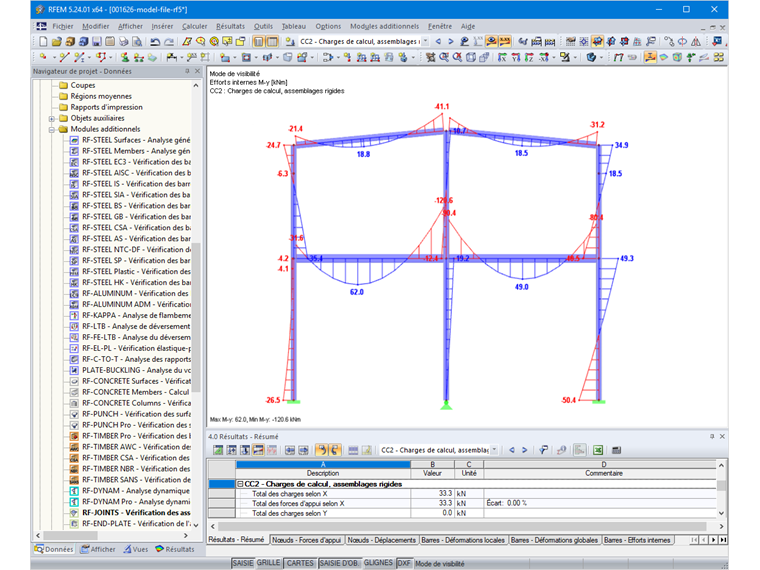This screenshot has width=760, height=570.
Task: Switch to Nœuds - Déplacements tab
Action: point(381,540)
